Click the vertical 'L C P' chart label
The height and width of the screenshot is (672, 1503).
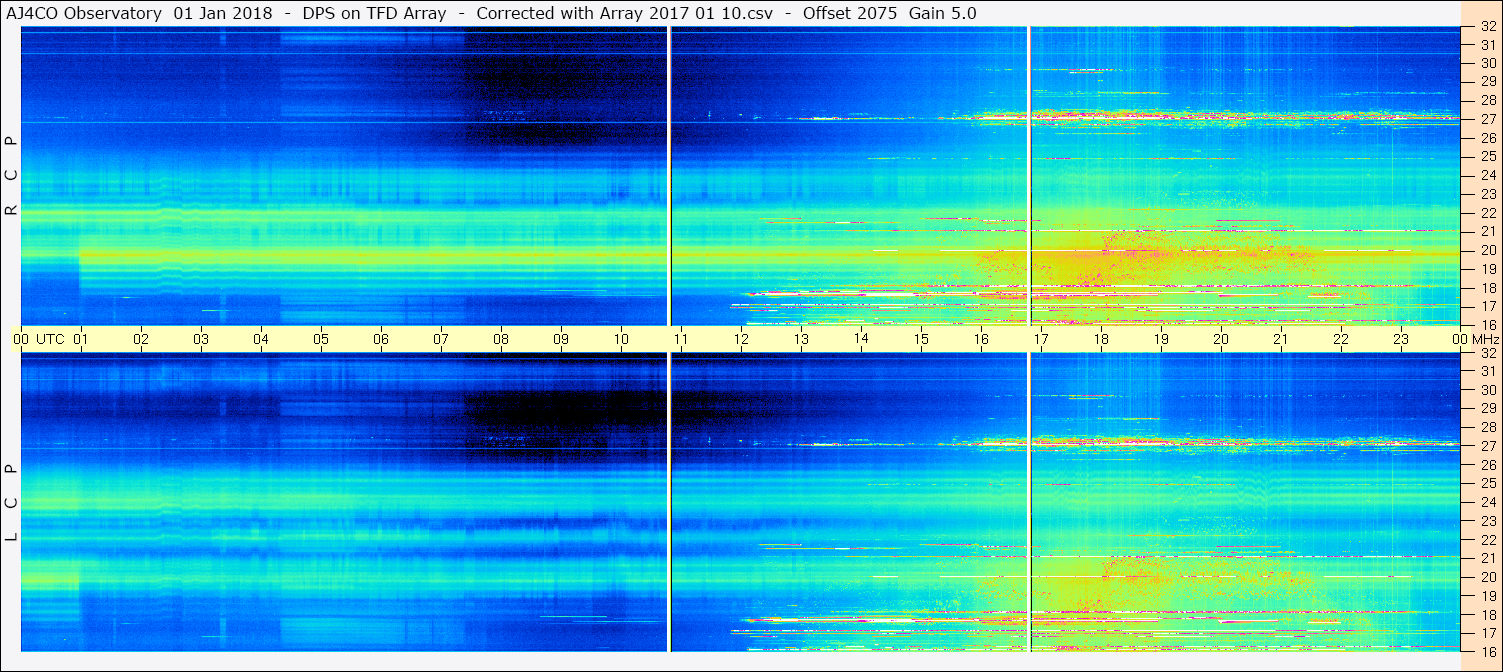(12, 503)
